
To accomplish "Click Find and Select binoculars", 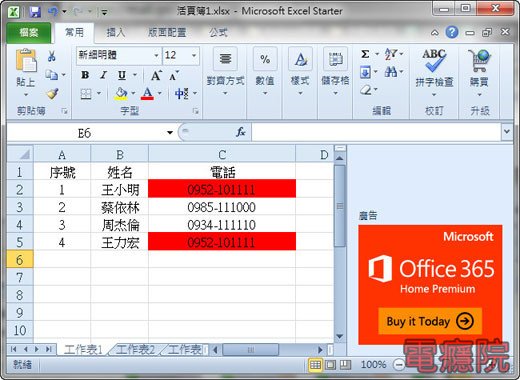I will pos(391,72).
